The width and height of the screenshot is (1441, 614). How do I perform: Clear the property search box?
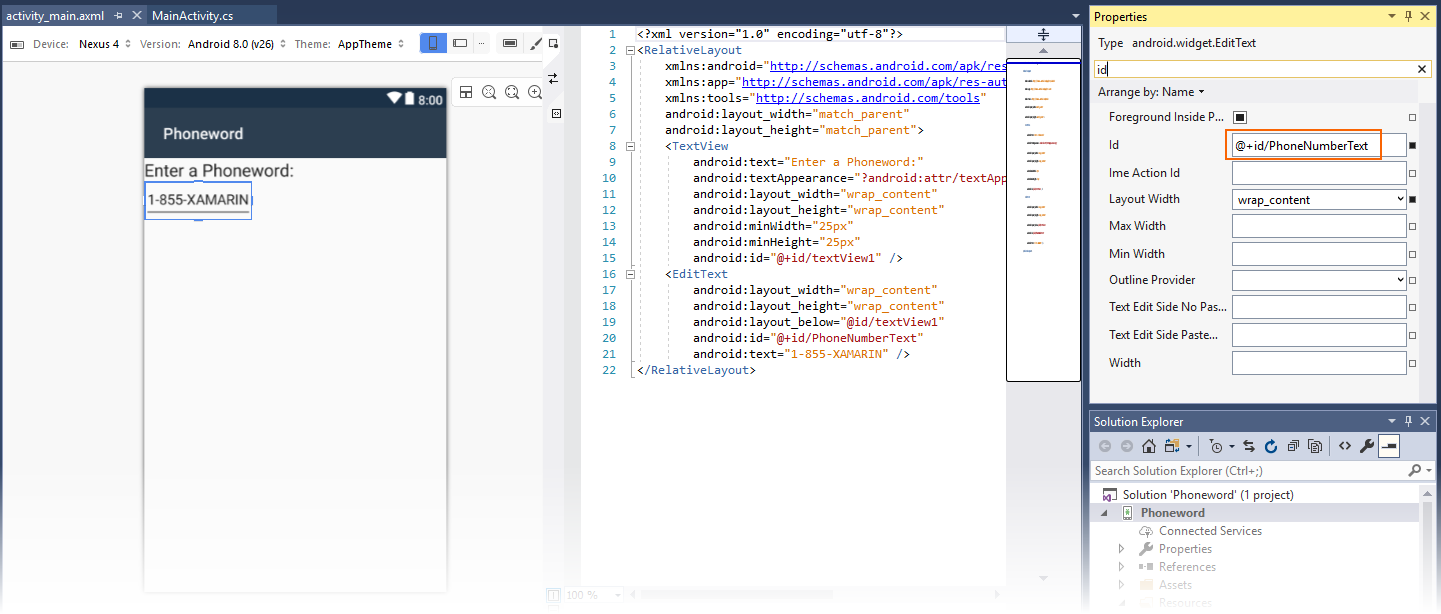(1423, 69)
